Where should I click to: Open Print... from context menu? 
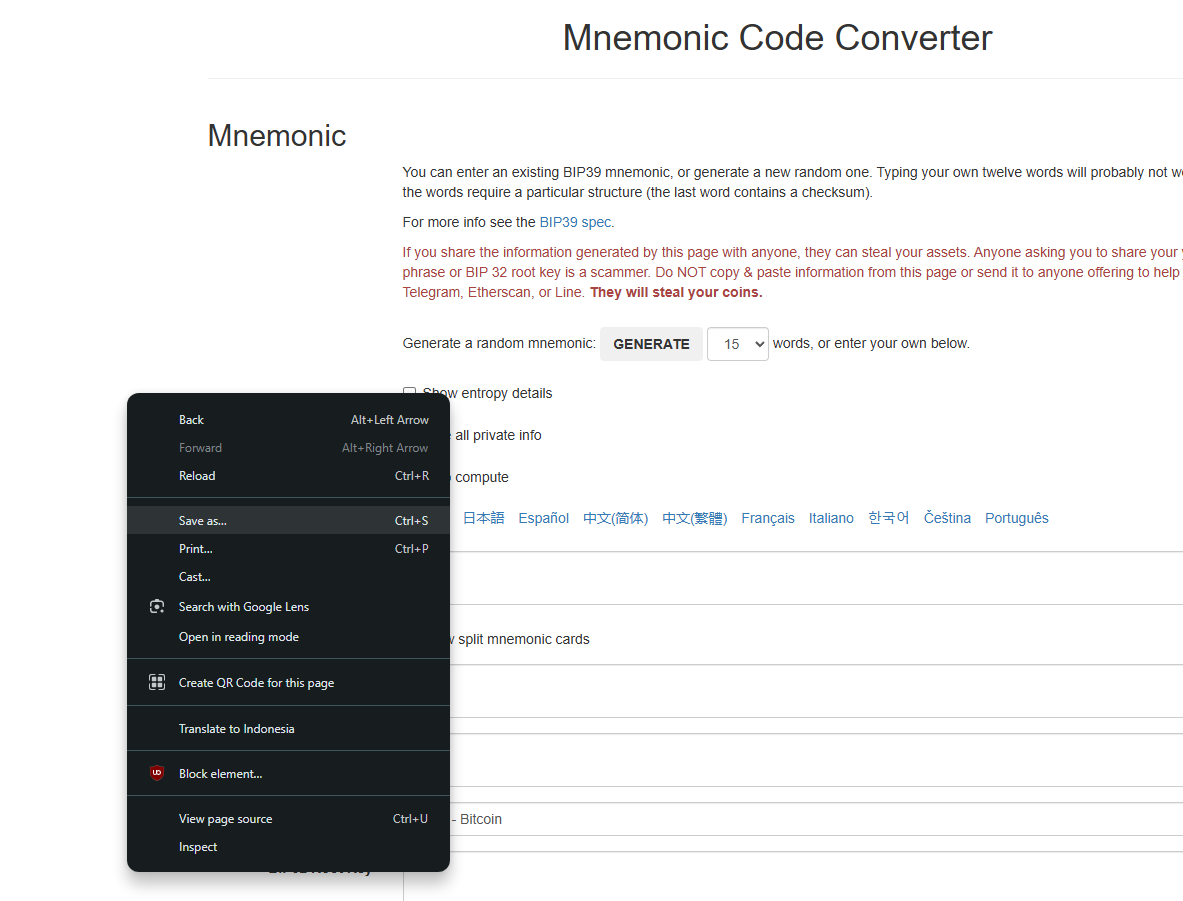[x=288, y=549]
